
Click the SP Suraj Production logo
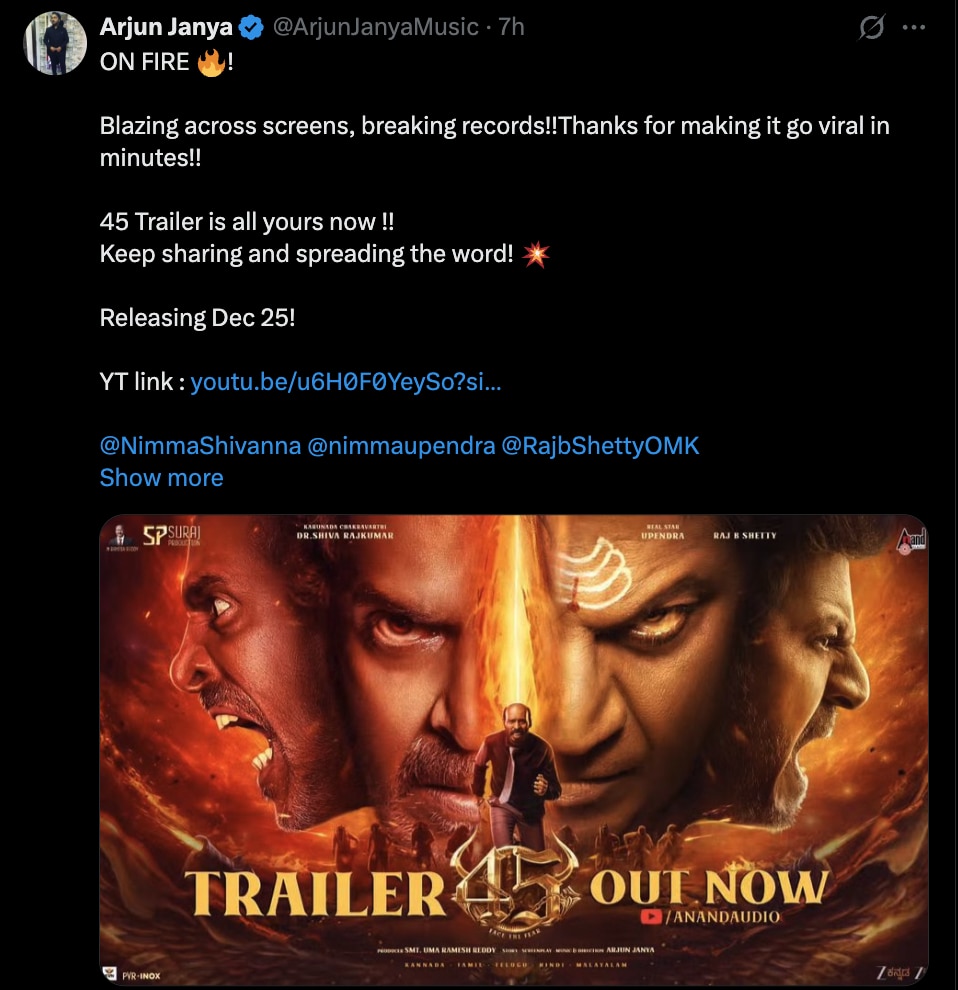click(170, 536)
